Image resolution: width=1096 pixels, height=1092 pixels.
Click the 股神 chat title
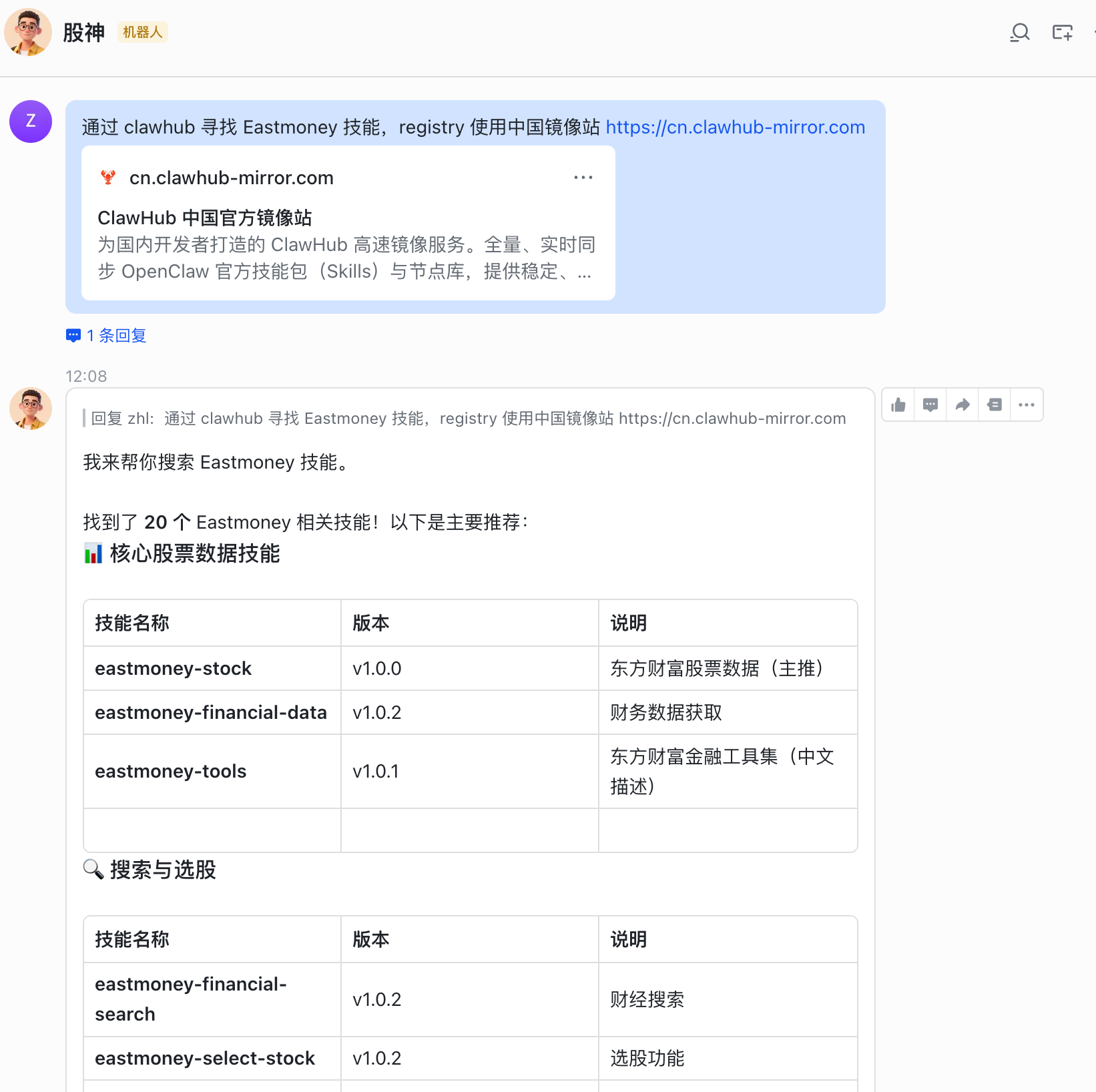pyautogui.click(x=84, y=32)
